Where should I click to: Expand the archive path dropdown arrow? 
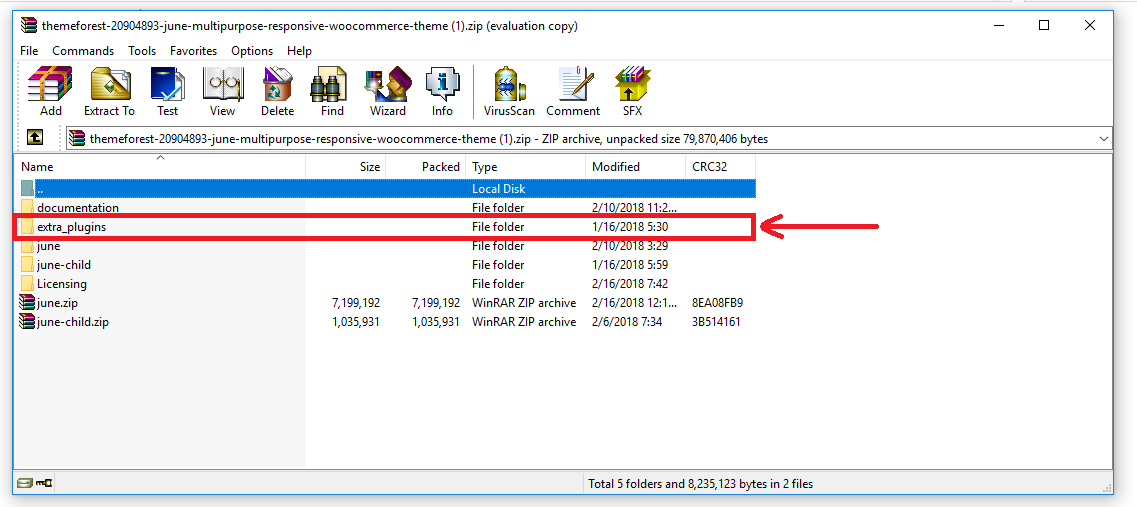1104,139
